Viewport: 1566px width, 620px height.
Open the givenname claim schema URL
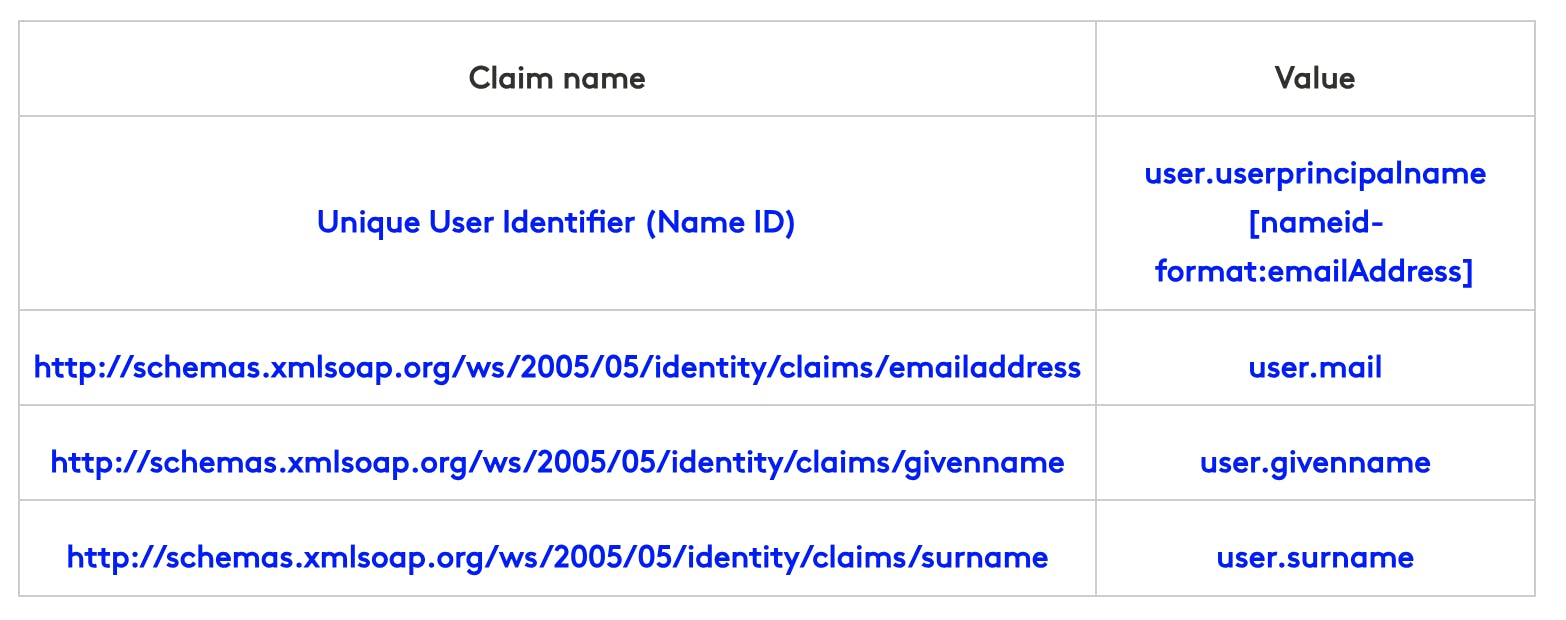click(x=557, y=462)
